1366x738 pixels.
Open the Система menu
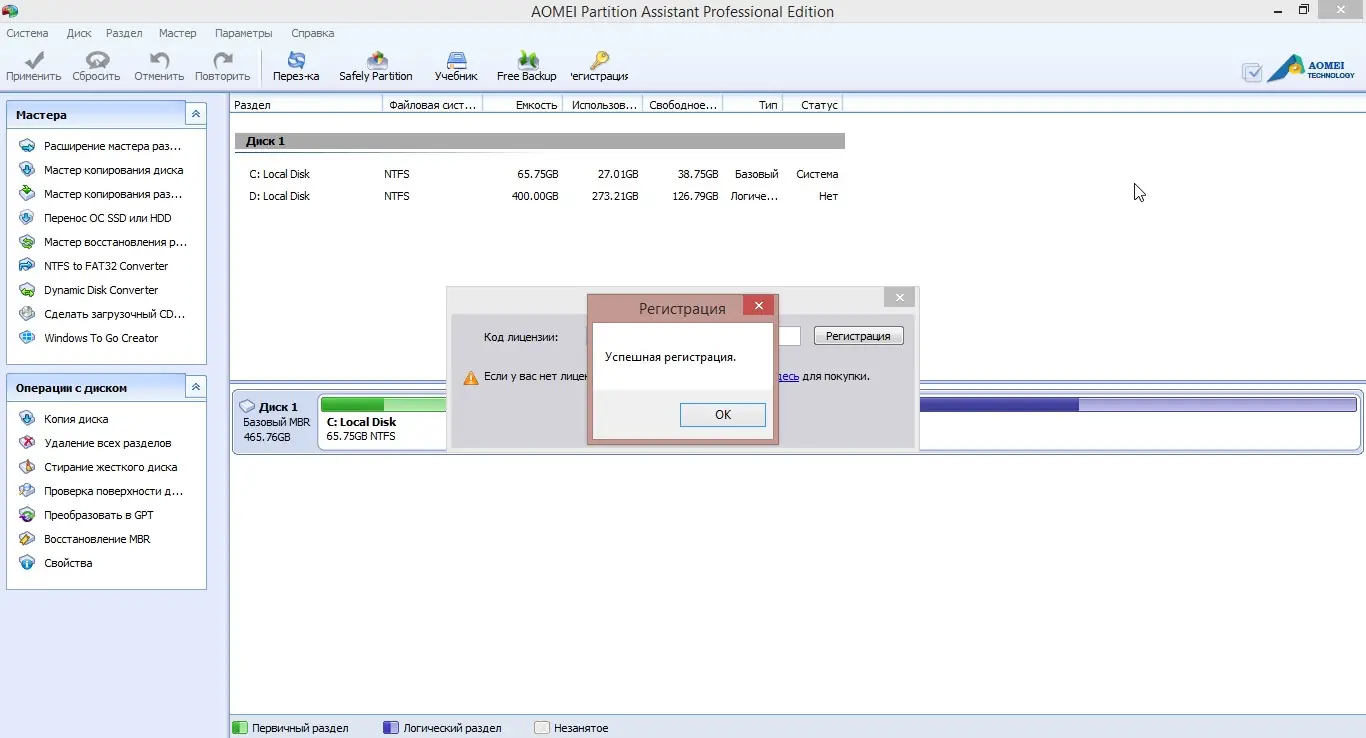(x=27, y=33)
